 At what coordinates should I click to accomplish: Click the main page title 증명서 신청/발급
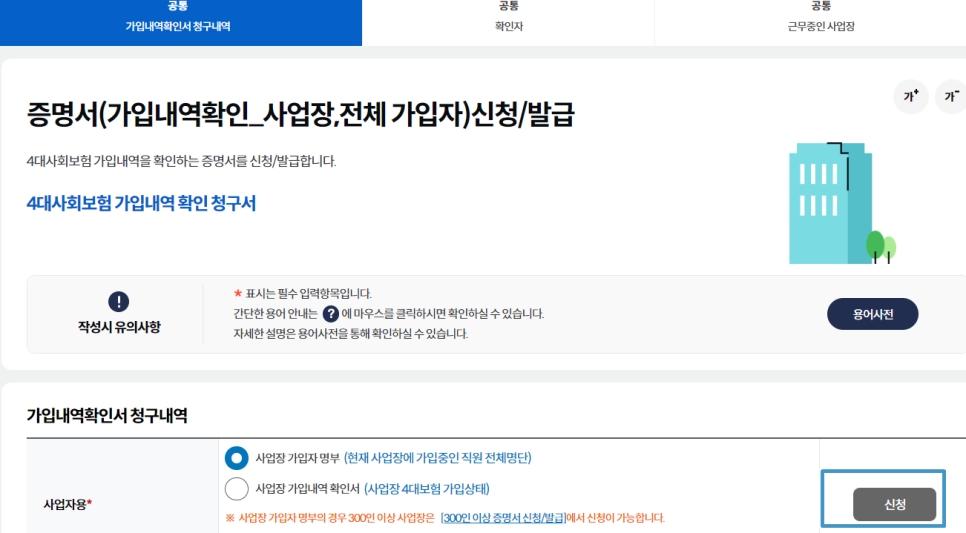(x=301, y=115)
